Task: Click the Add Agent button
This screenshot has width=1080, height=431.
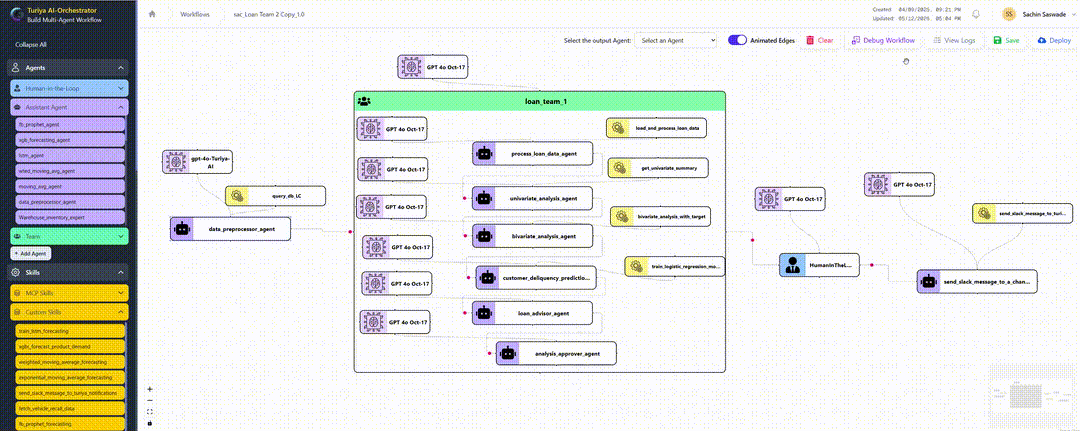Action: (x=30, y=253)
